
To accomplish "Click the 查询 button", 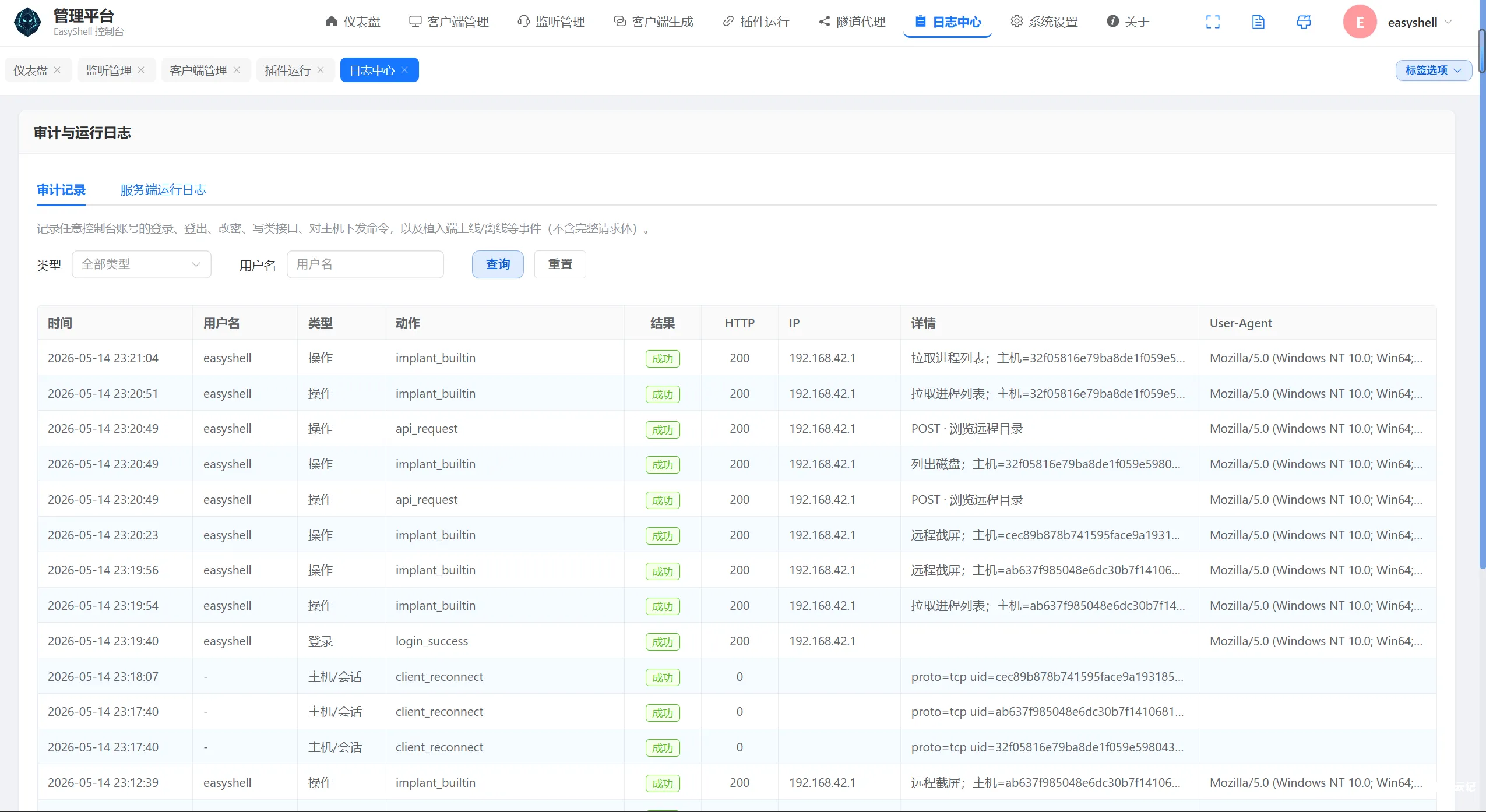I will pyautogui.click(x=498, y=264).
